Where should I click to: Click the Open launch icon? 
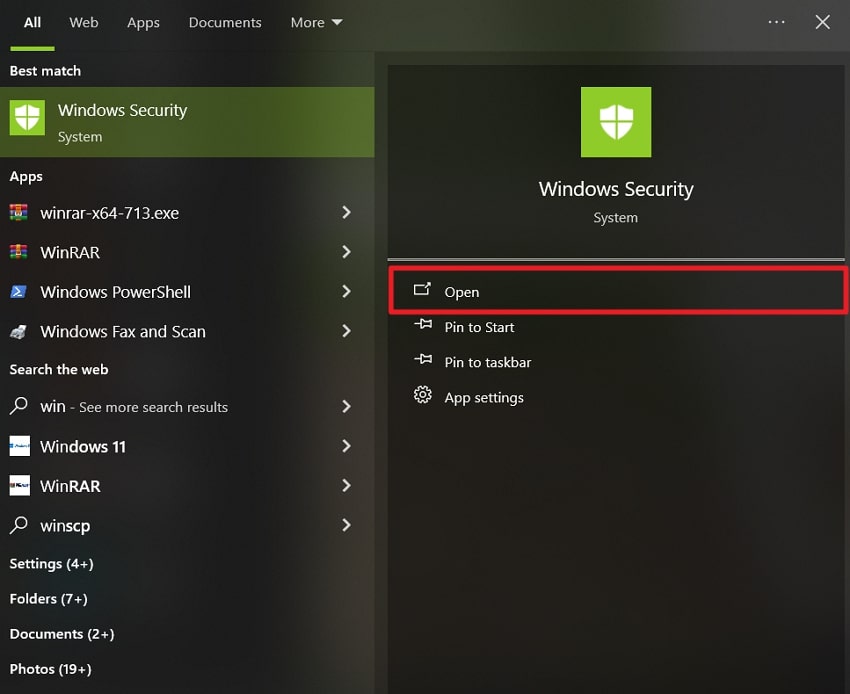click(422, 290)
